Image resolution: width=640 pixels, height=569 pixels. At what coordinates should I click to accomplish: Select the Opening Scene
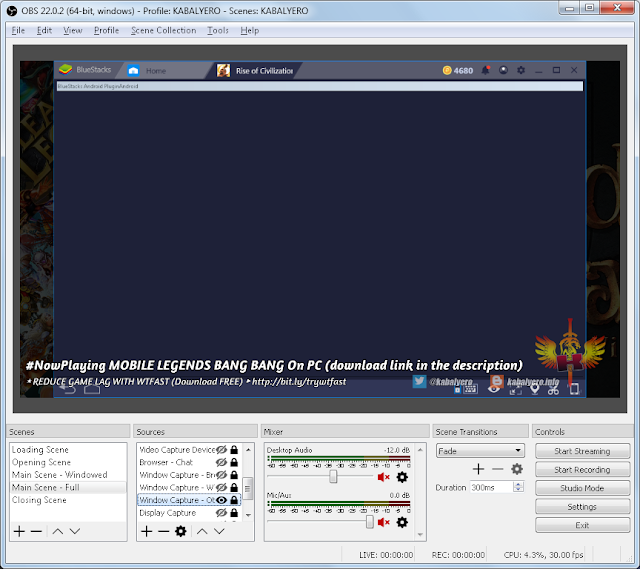coord(68,462)
